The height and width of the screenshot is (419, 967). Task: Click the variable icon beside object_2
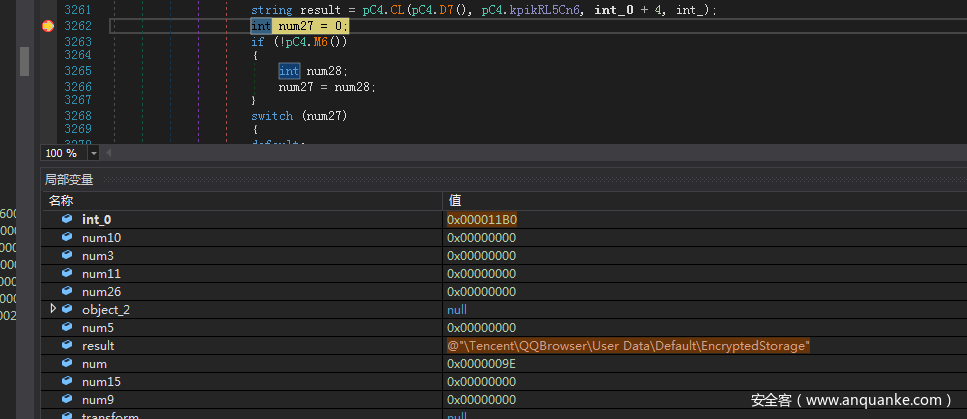[67, 310]
